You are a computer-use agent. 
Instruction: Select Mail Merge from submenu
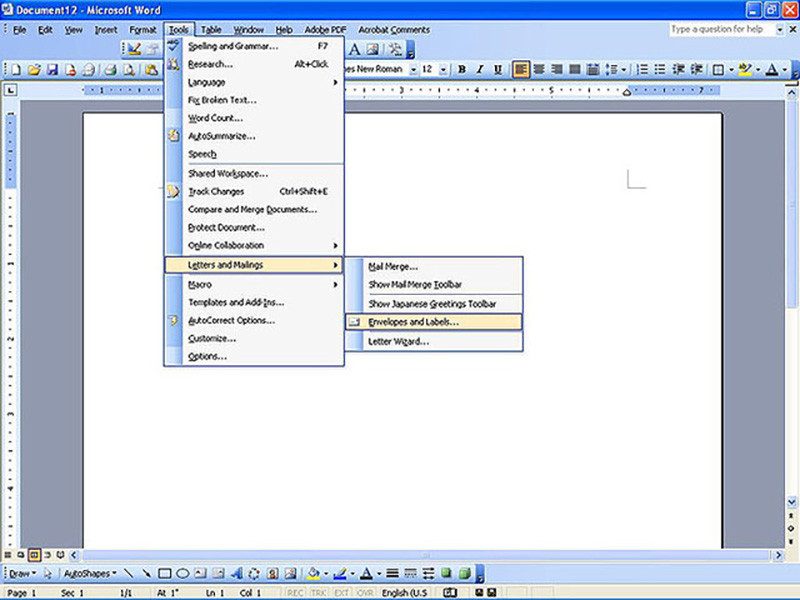434,266
